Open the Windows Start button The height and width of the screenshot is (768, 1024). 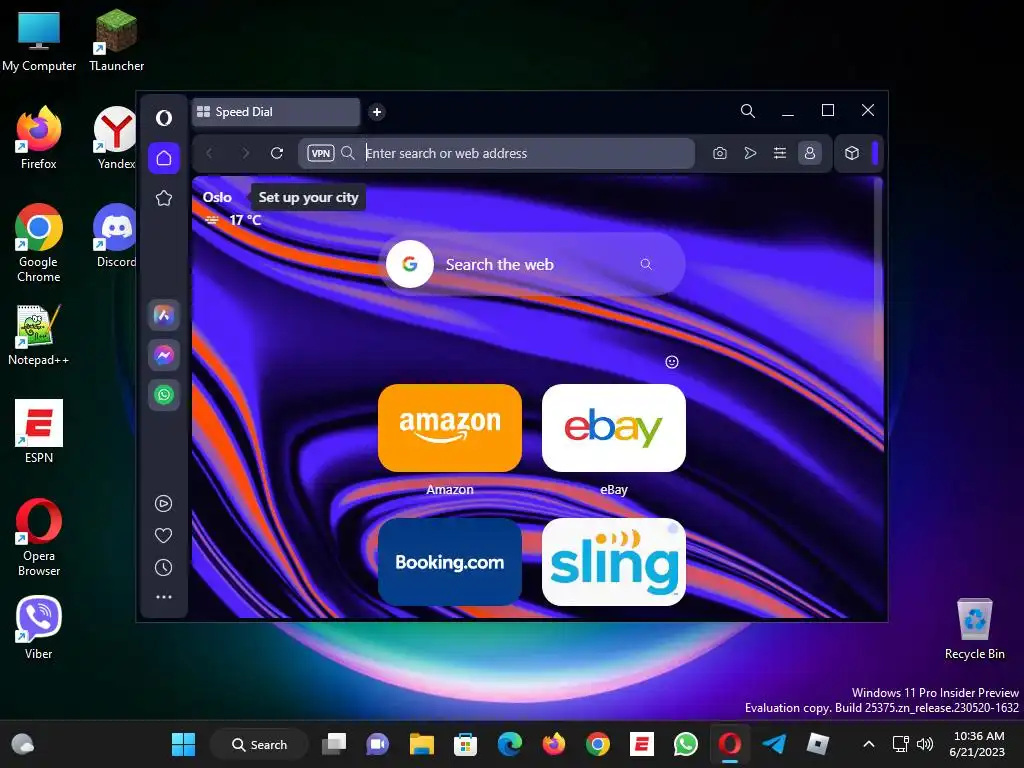pos(184,744)
